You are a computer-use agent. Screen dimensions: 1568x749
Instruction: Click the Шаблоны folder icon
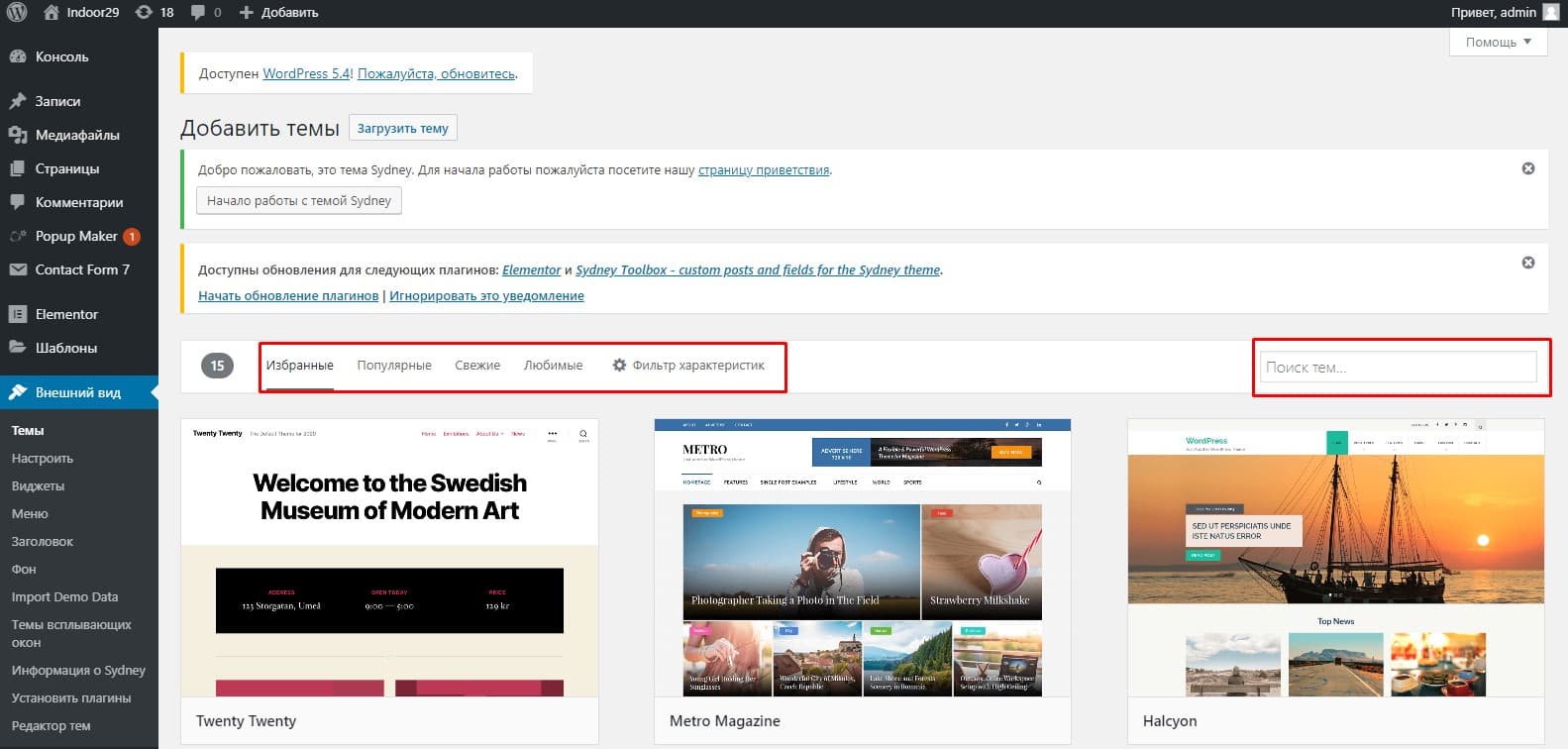coord(17,348)
